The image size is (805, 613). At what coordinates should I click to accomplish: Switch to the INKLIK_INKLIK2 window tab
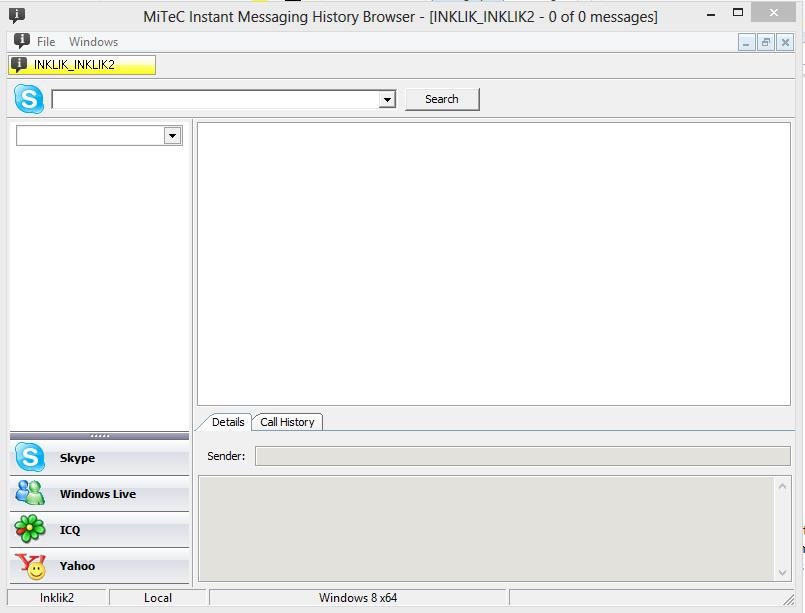click(x=82, y=65)
